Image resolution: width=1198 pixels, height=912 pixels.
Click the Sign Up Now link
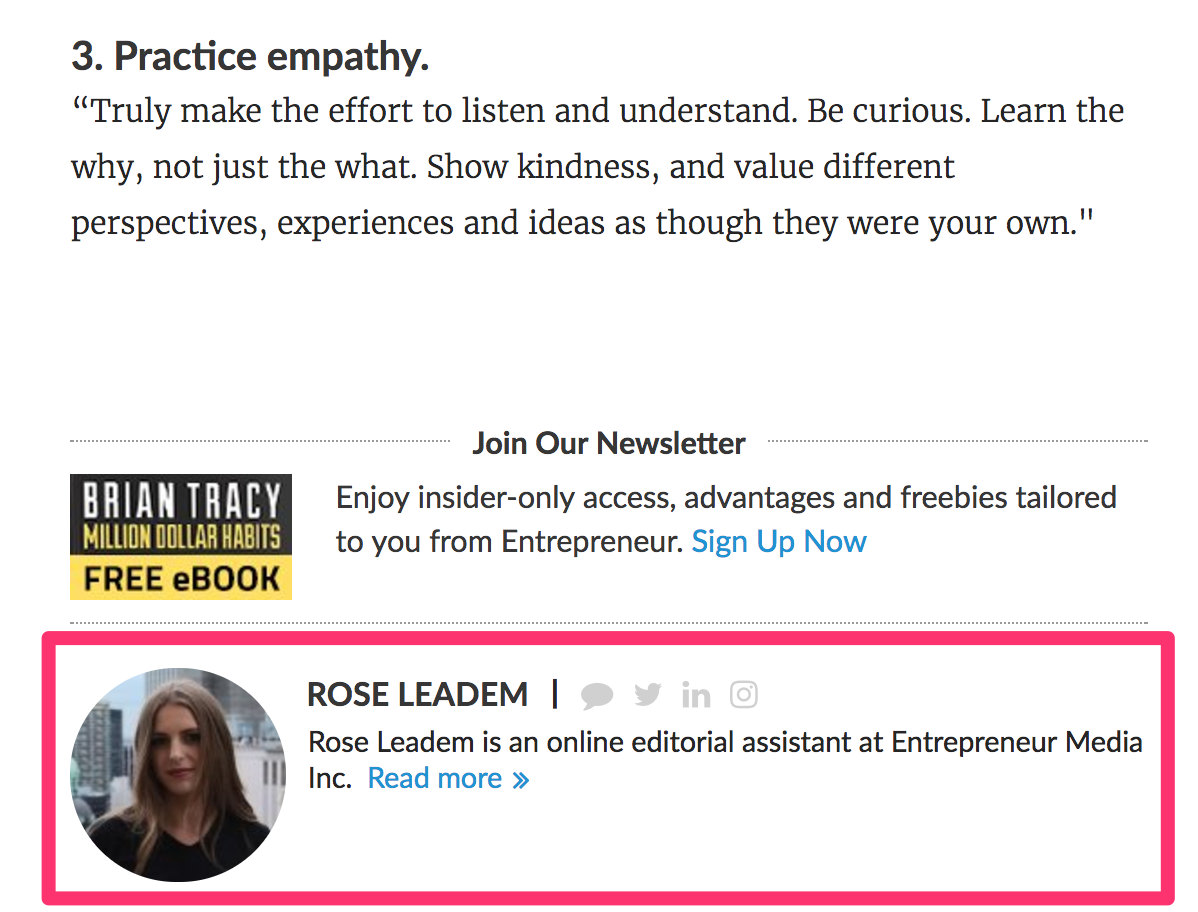pyautogui.click(x=779, y=542)
